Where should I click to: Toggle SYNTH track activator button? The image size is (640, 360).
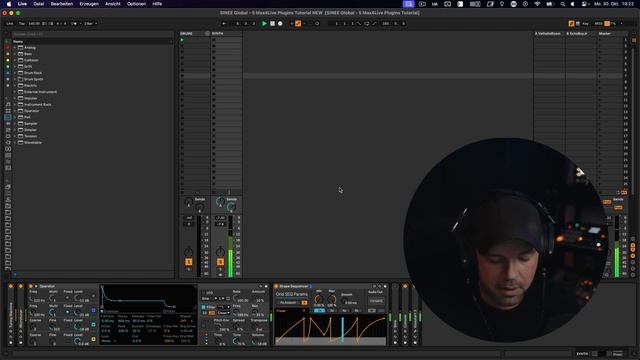(220, 262)
